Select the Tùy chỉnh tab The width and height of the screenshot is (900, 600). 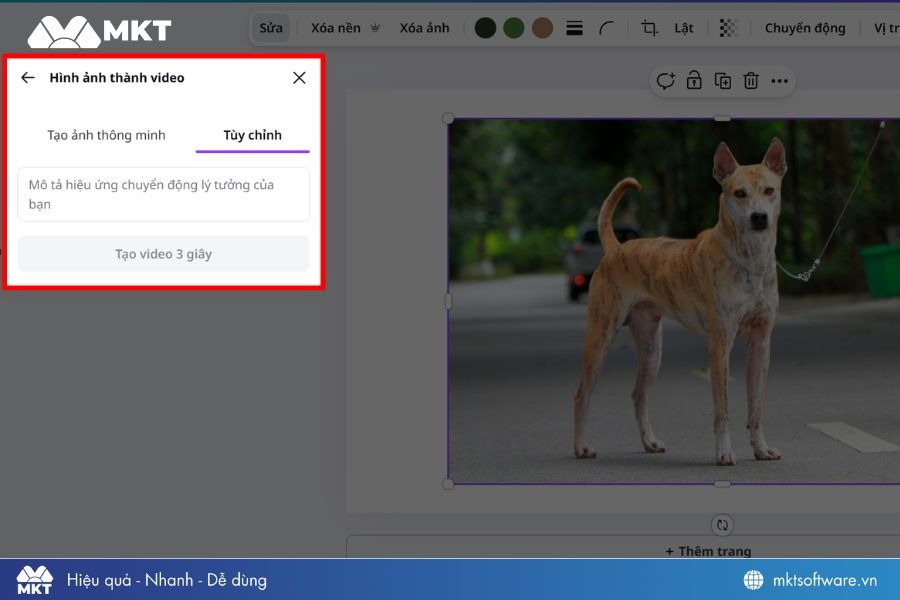pos(252,135)
